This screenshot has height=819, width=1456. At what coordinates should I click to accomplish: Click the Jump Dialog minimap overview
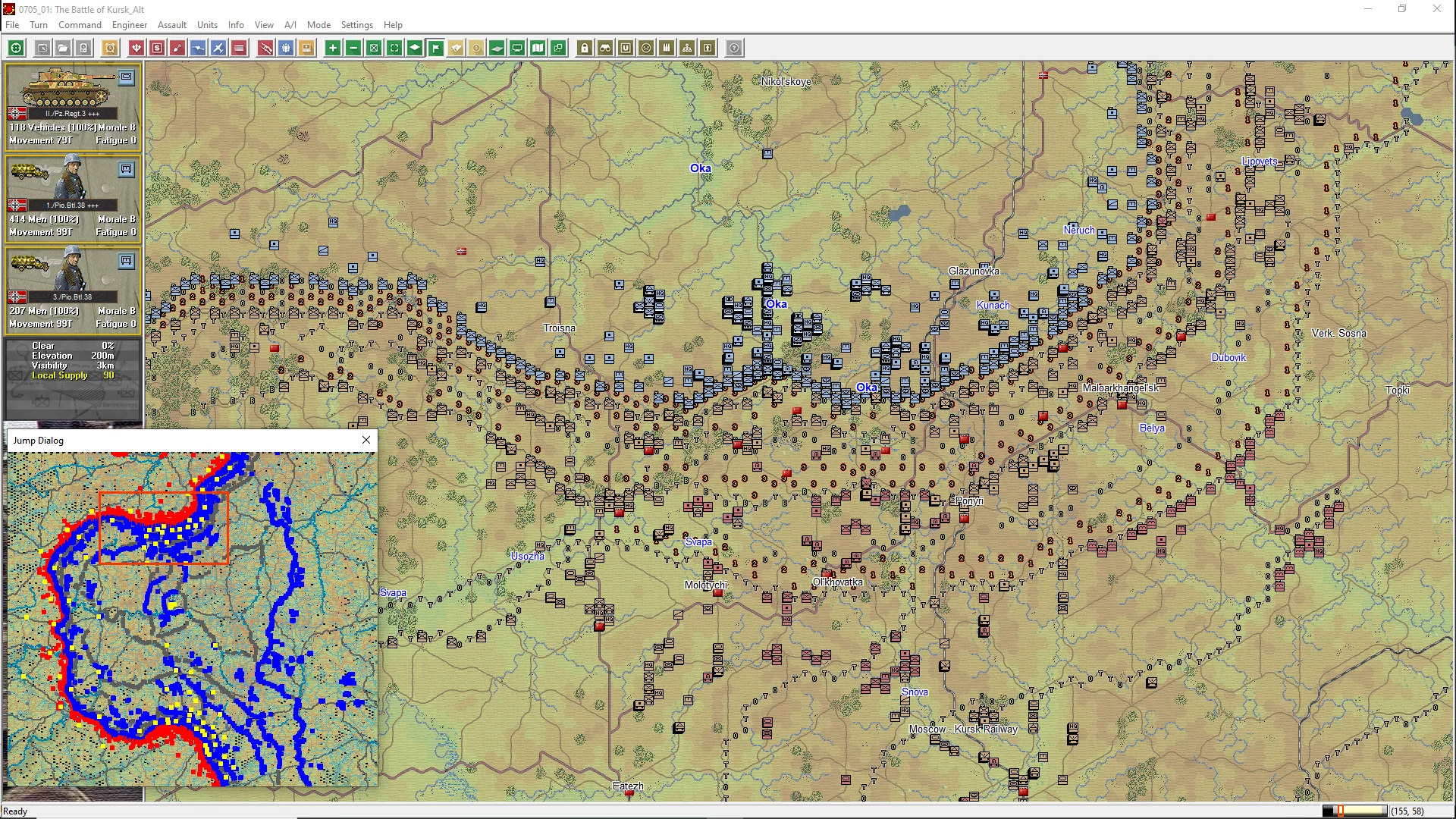192,619
